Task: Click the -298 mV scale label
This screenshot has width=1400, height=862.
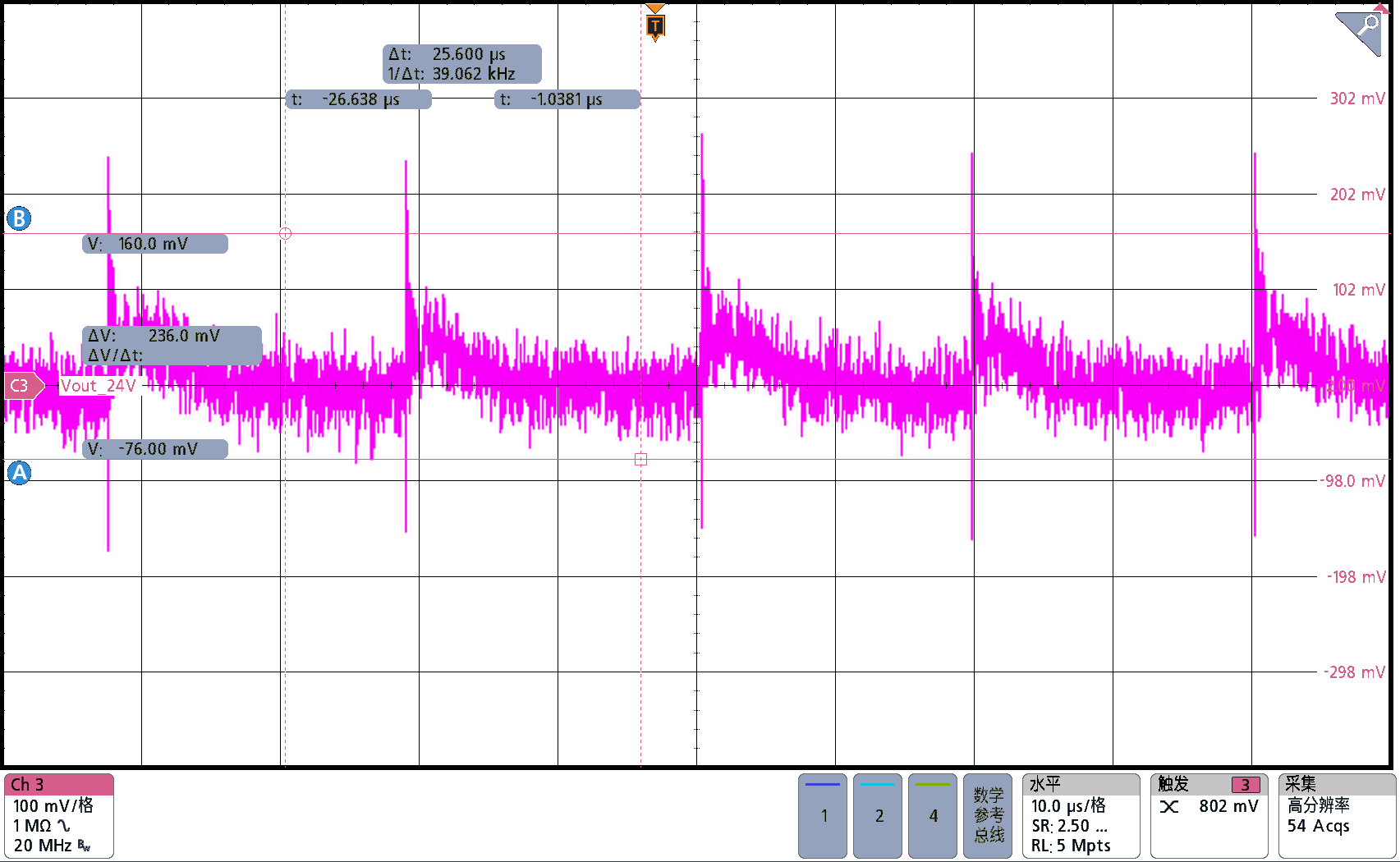Action: pyautogui.click(x=1354, y=672)
